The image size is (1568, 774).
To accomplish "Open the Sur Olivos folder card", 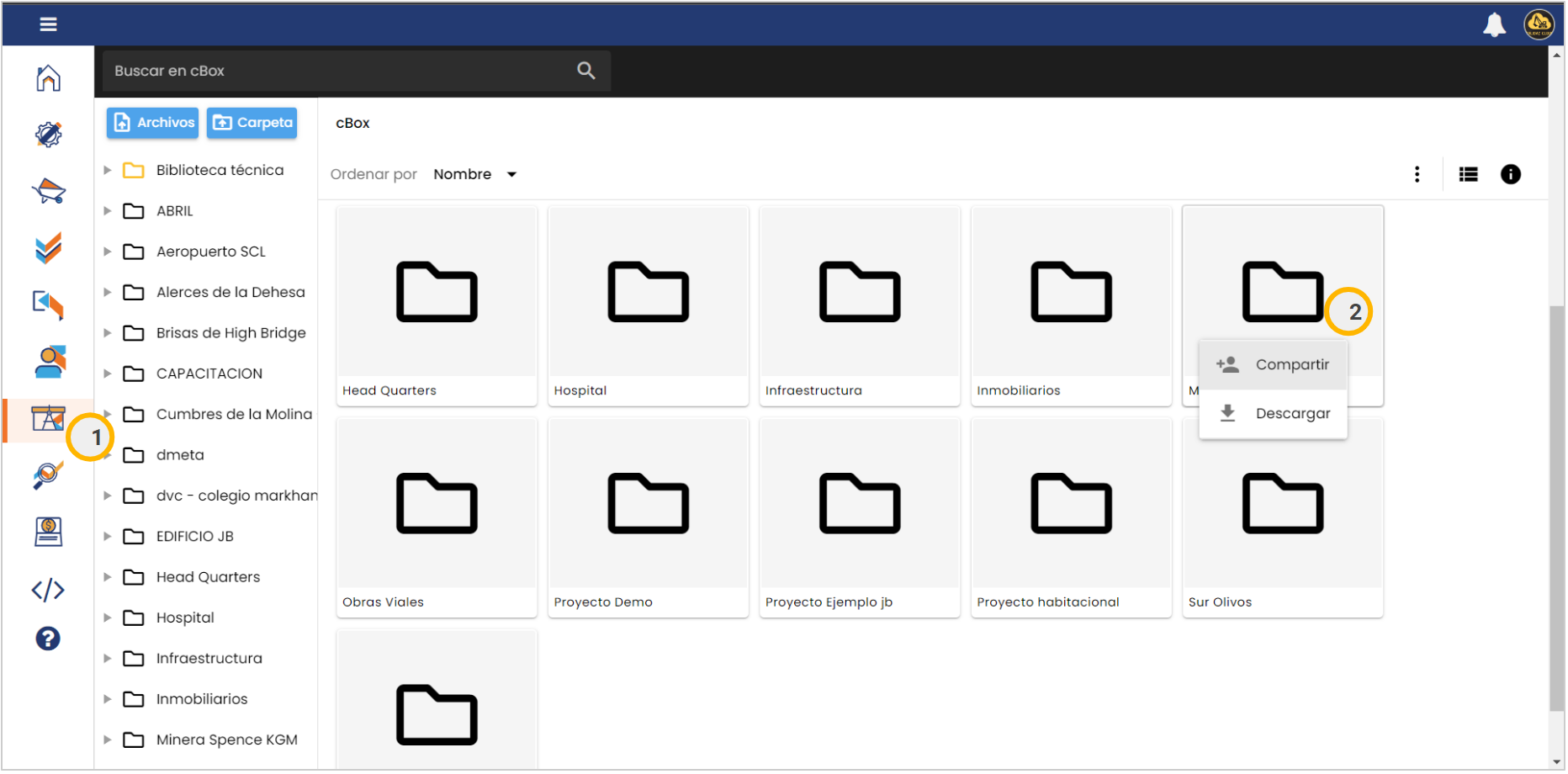I will [x=1283, y=517].
